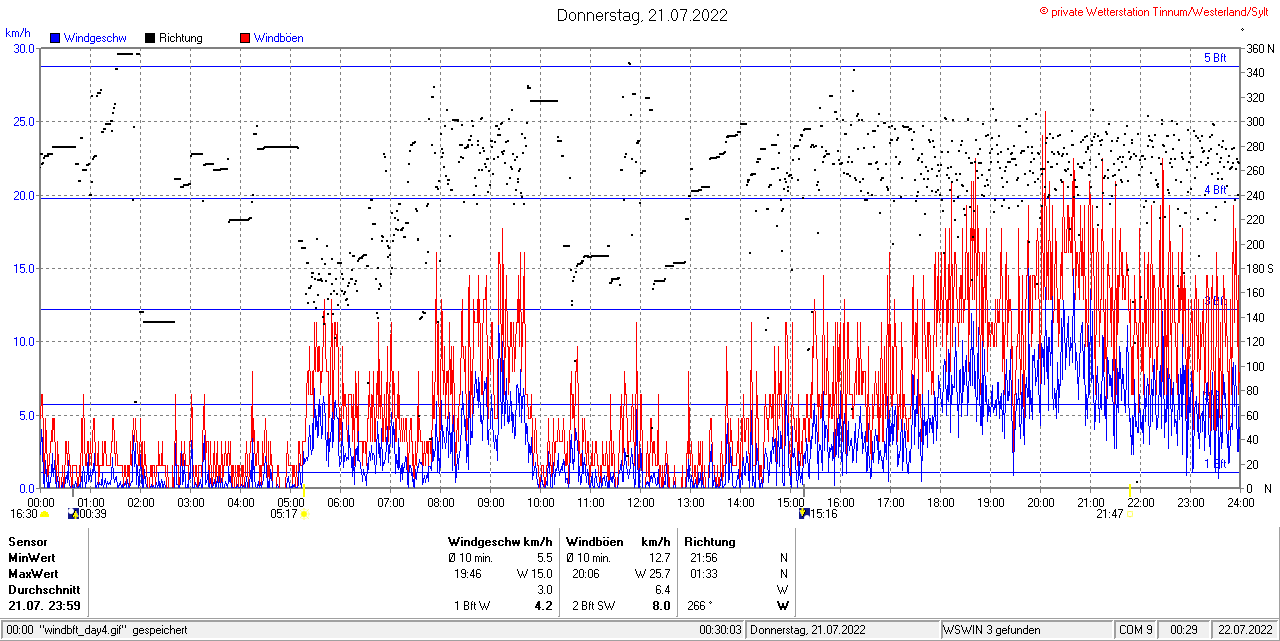
Task: Click the '30.0' left axis value
Action: point(23,48)
